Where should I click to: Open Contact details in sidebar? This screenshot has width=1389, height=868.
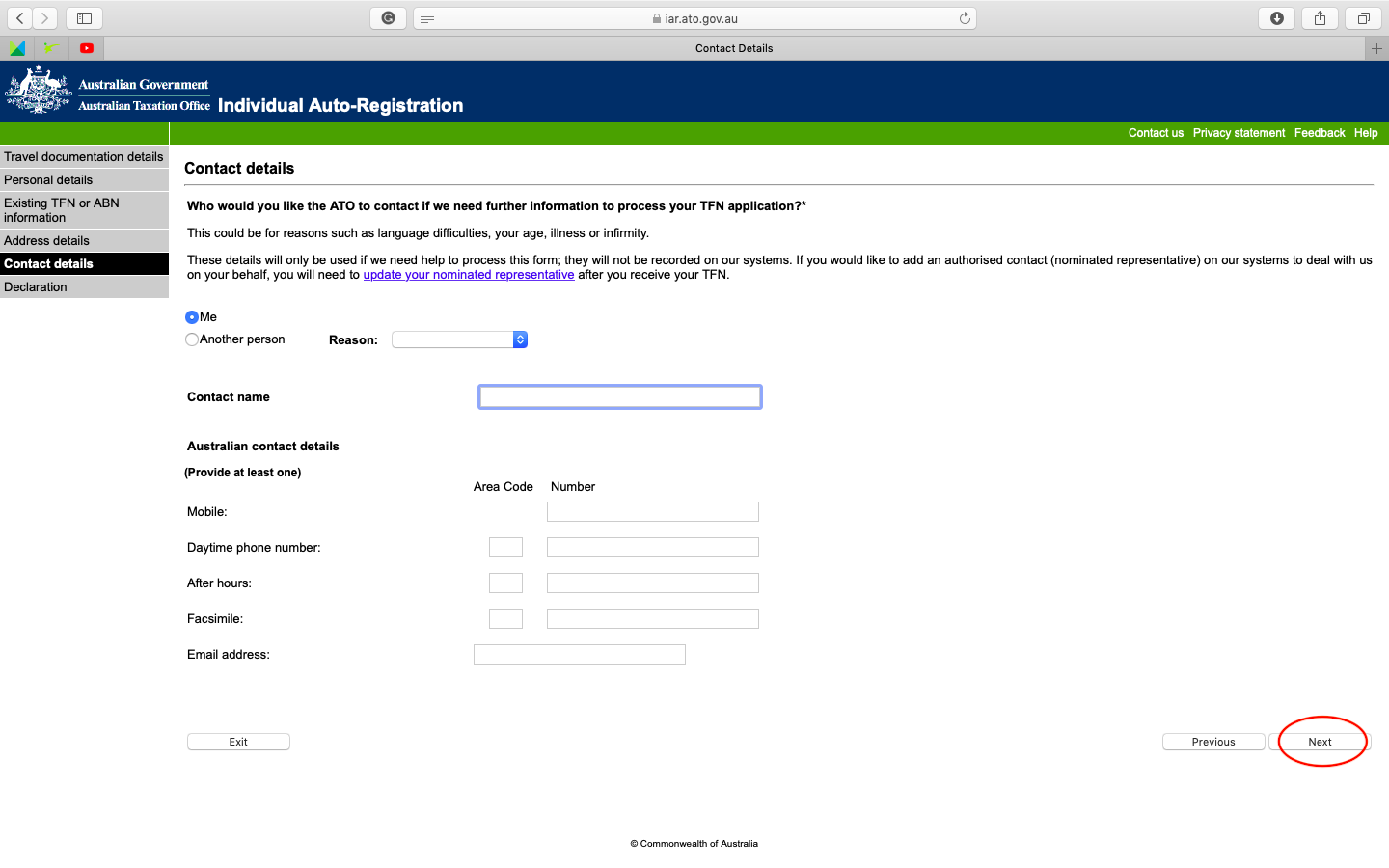tap(84, 263)
